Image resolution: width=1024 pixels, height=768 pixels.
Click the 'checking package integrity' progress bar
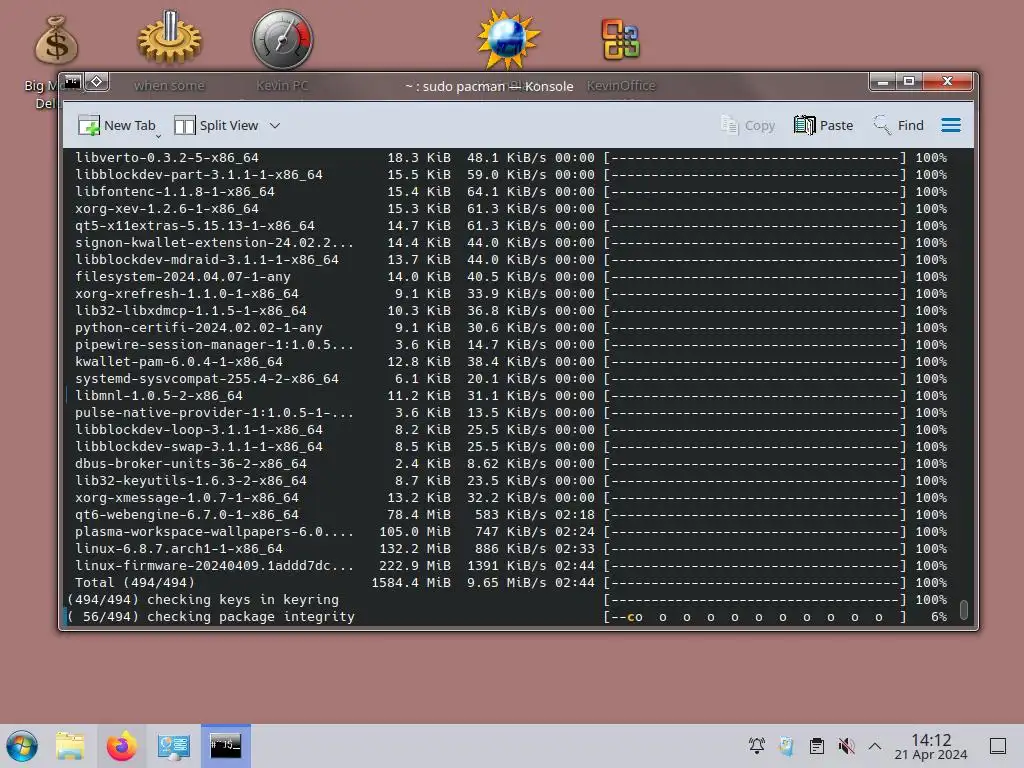755,617
